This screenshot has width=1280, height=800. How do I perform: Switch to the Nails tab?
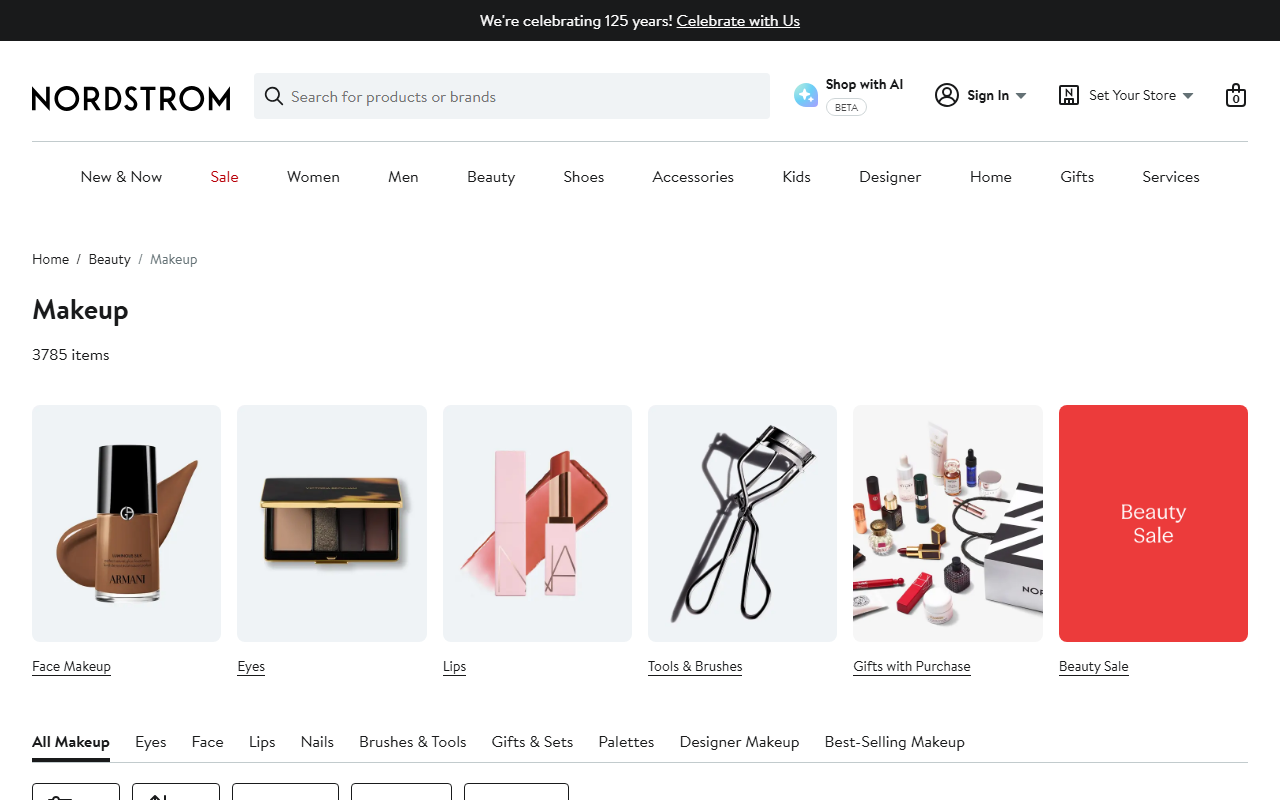point(317,742)
